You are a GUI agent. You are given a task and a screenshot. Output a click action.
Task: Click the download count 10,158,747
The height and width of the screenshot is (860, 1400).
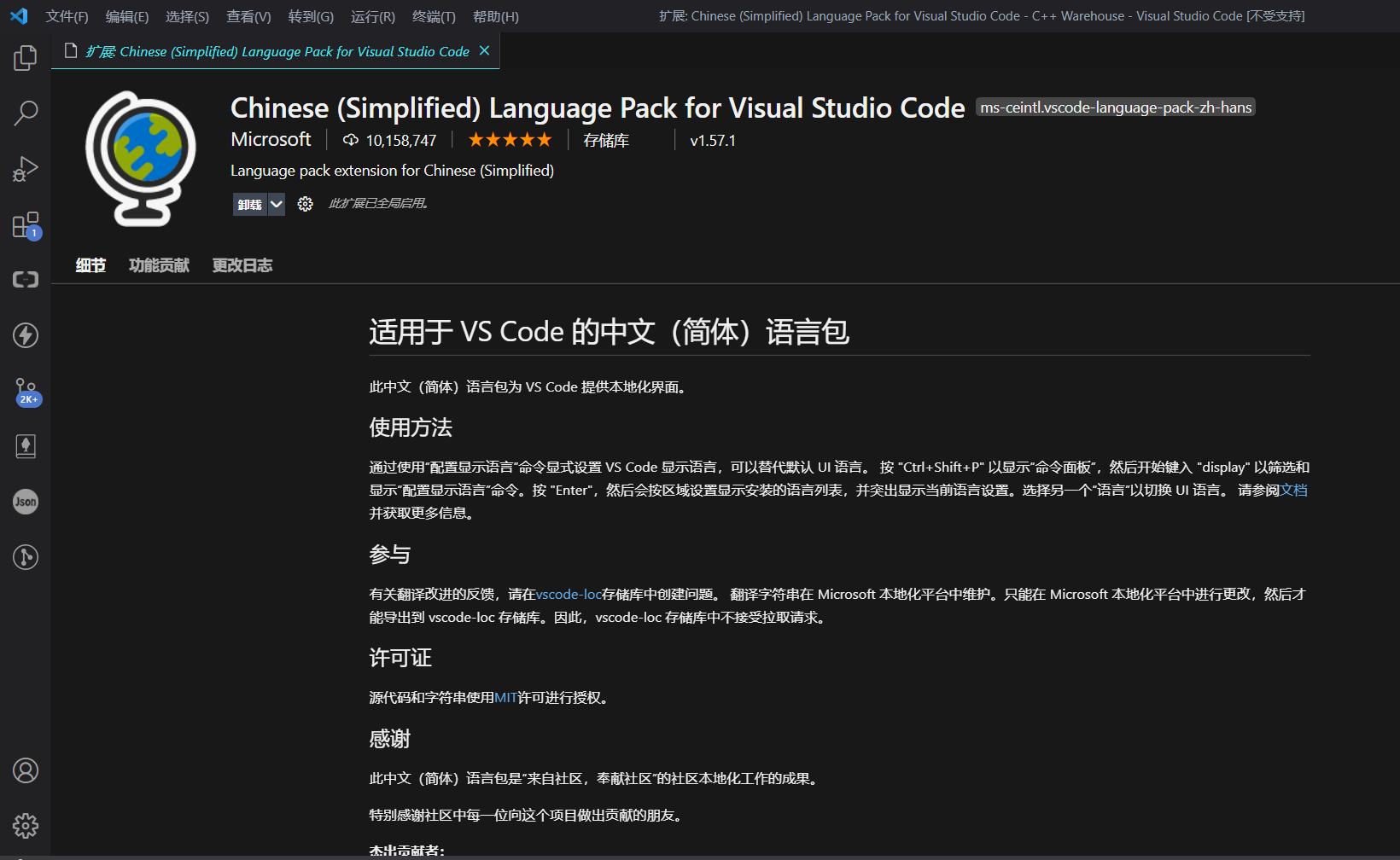[x=401, y=140]
